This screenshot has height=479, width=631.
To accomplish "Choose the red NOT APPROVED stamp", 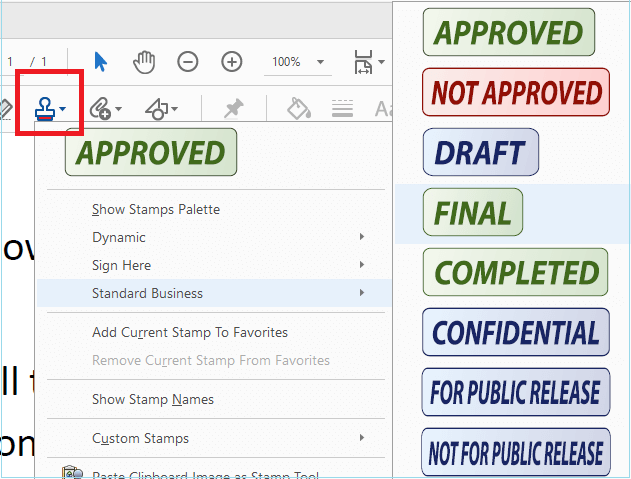I will 516,93.
